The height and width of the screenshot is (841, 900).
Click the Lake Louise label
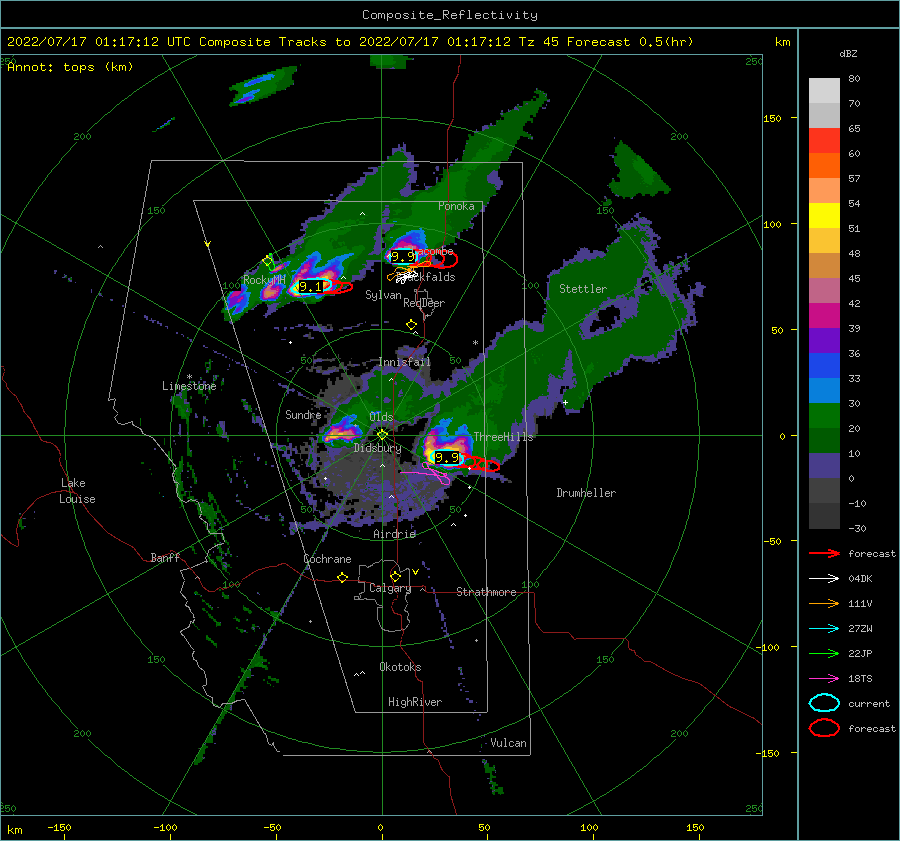[77, 491]
